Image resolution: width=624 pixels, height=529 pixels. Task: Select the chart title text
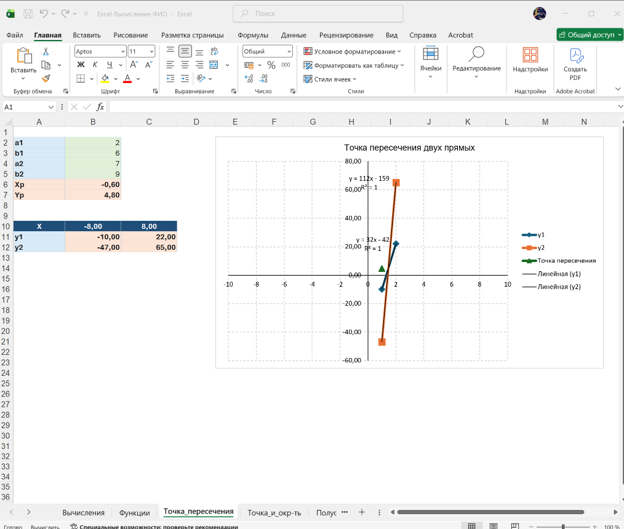[x=409, y=148]
